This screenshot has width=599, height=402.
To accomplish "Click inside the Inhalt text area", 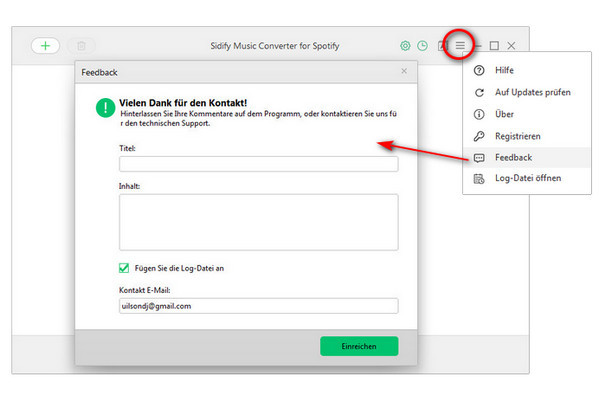I will point(259,222).
